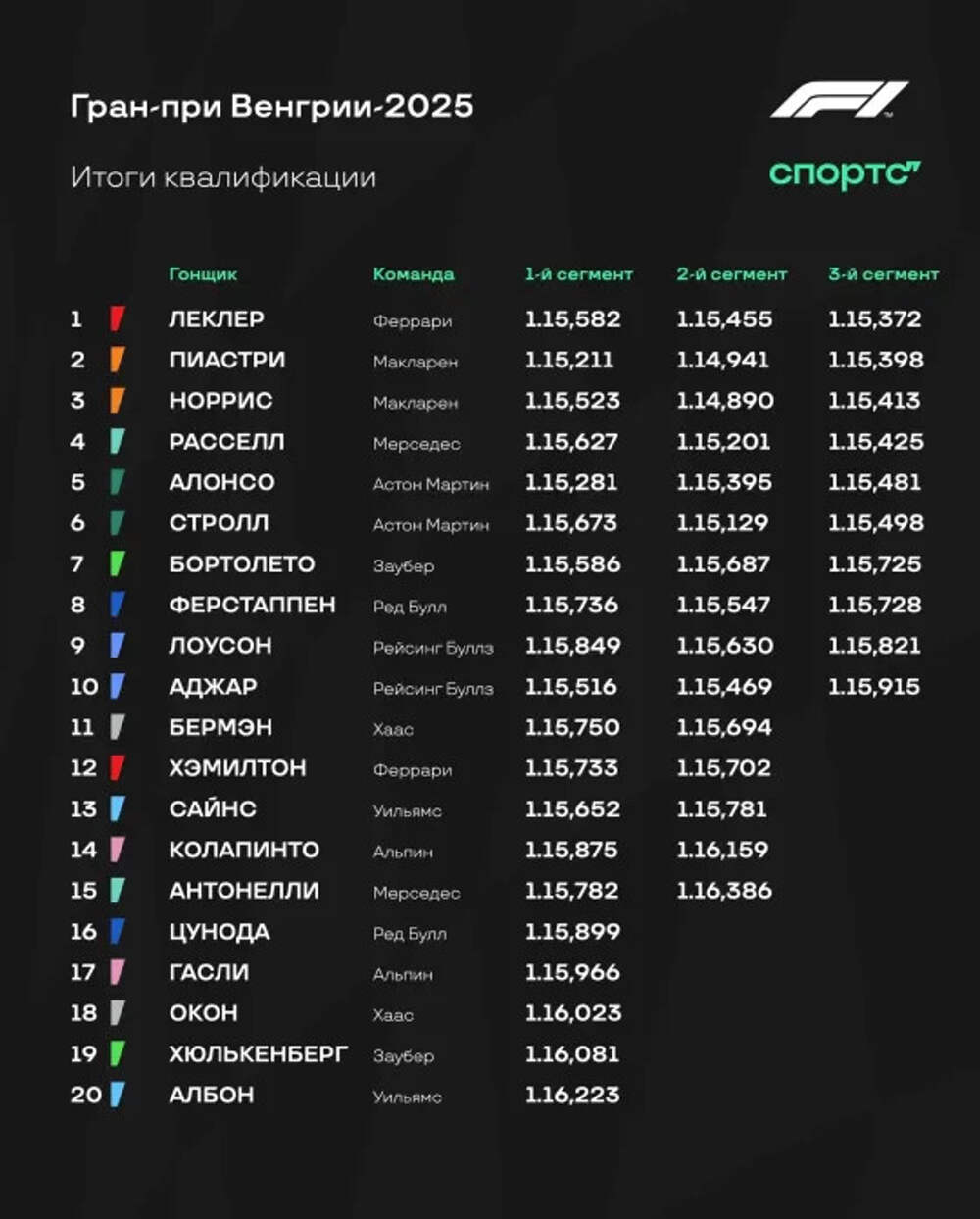
Task: Click driver name ХЮЛЬКЕНБЕРГ
Action: (x=259, y=1054)
